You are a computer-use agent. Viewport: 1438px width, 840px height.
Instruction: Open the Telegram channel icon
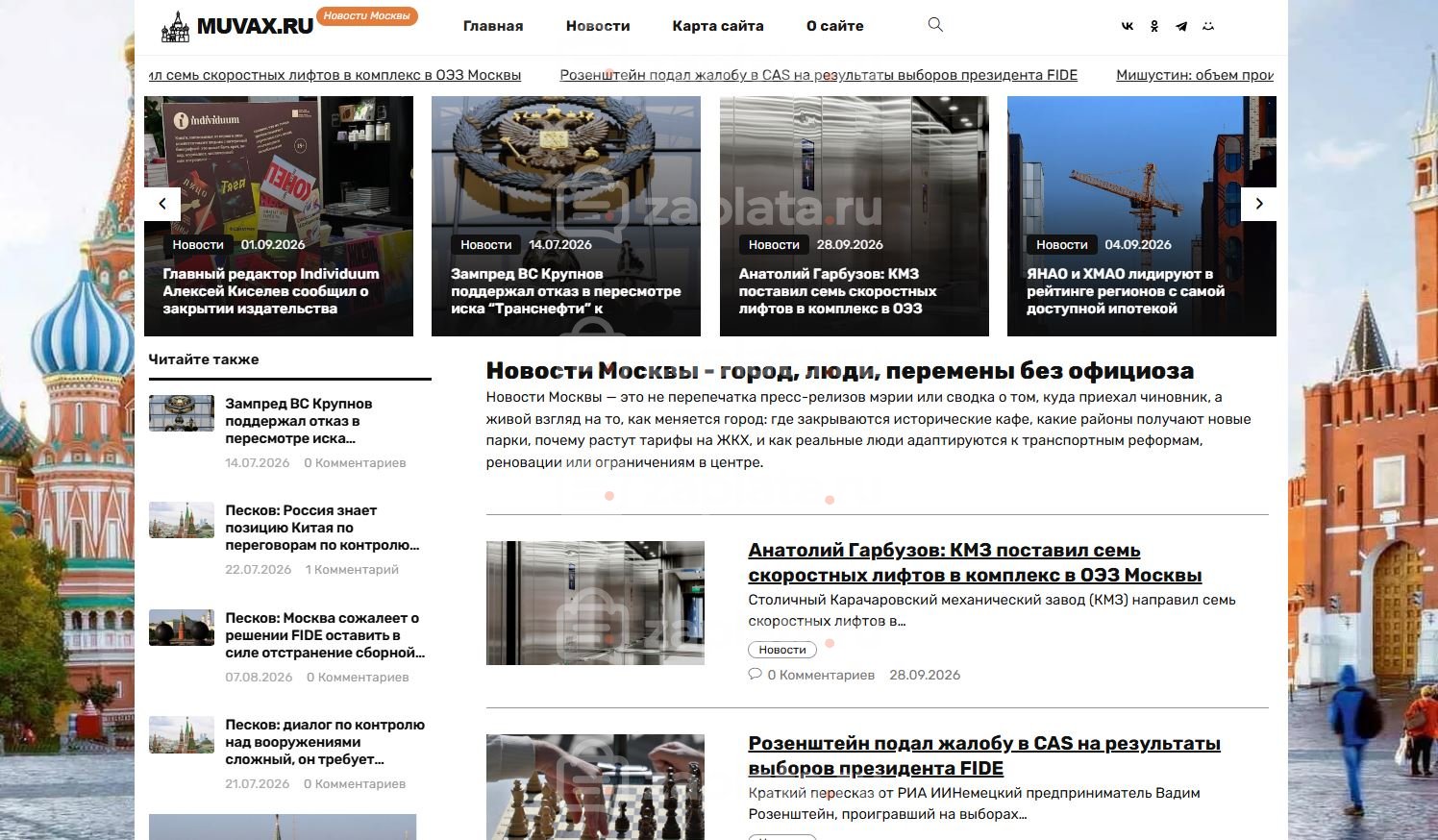point(1181,26)
